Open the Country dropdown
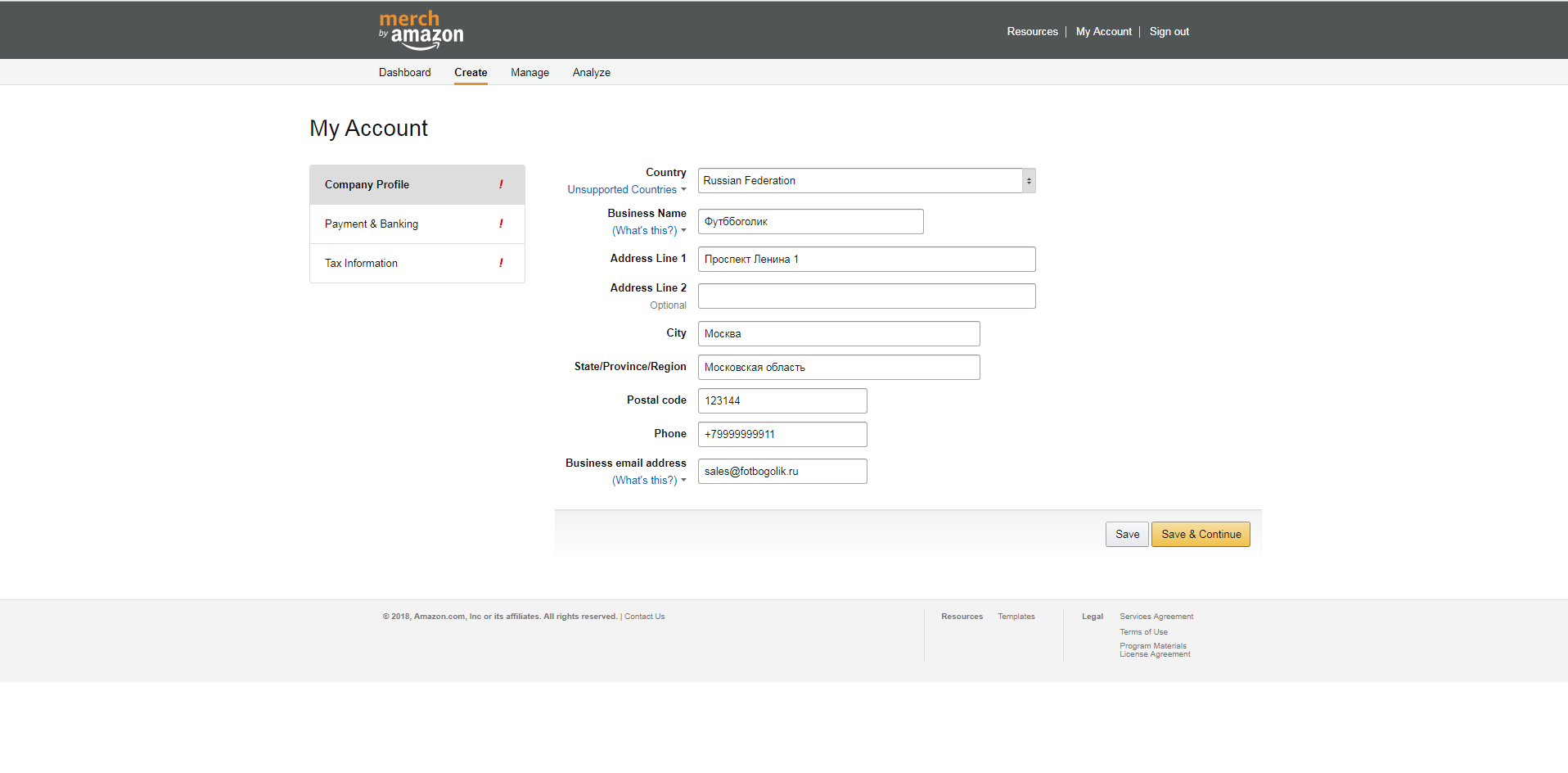Image resolution: width=1568 pixels, height=773 pixels. 866,180
